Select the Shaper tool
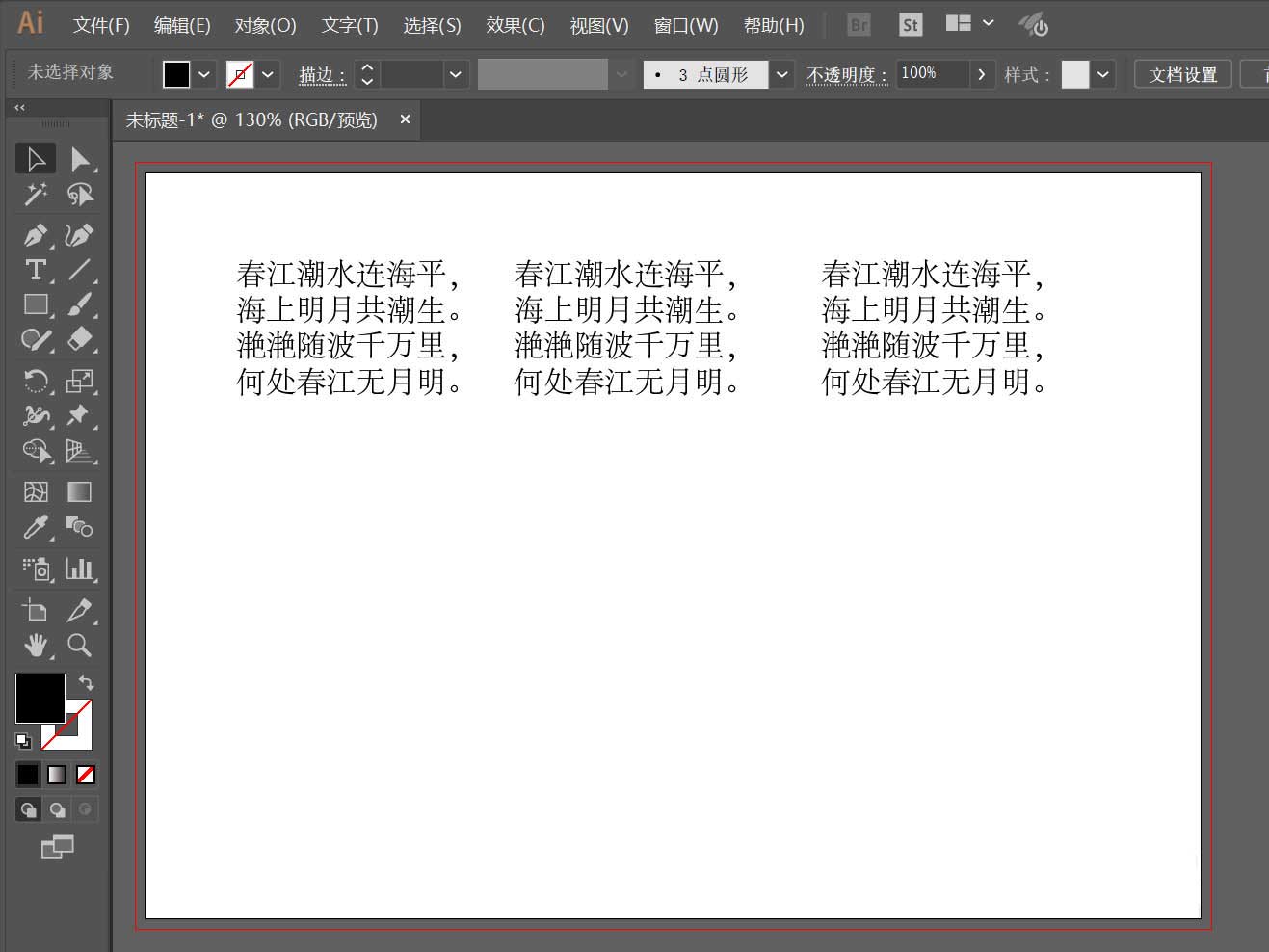1269x952 pixels. (36, 339)
